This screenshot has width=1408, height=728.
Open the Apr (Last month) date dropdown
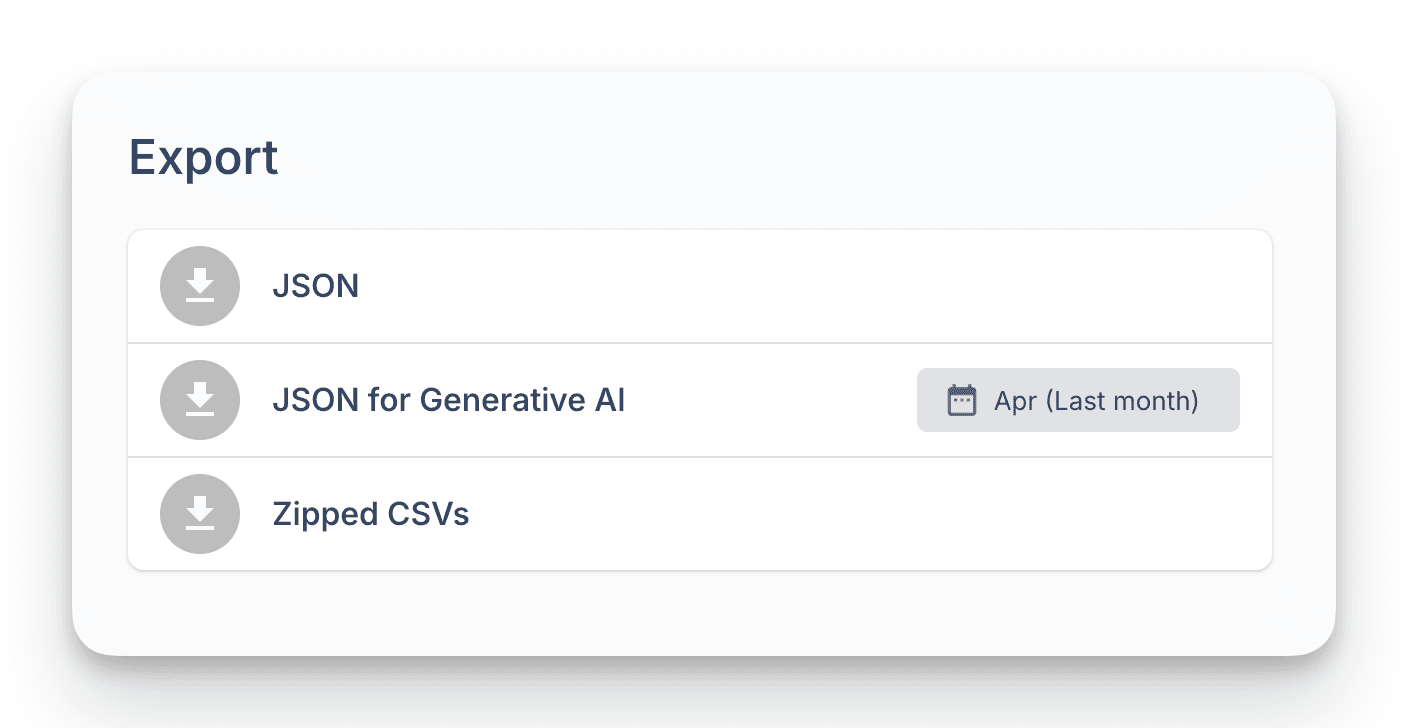tap(1077, 400)
